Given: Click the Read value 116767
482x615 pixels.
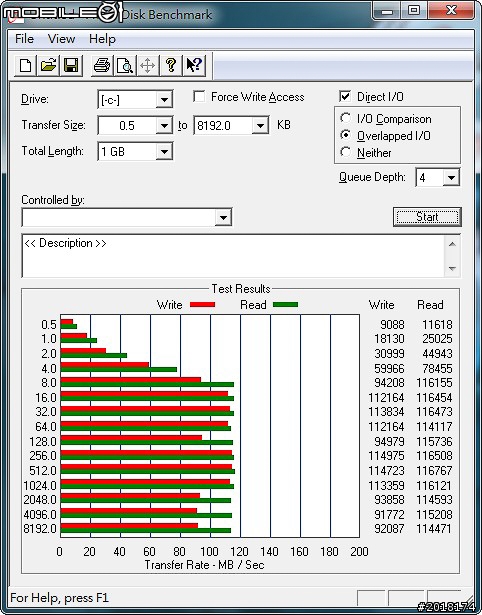Looking at the screenshot, I should (434, 470).
